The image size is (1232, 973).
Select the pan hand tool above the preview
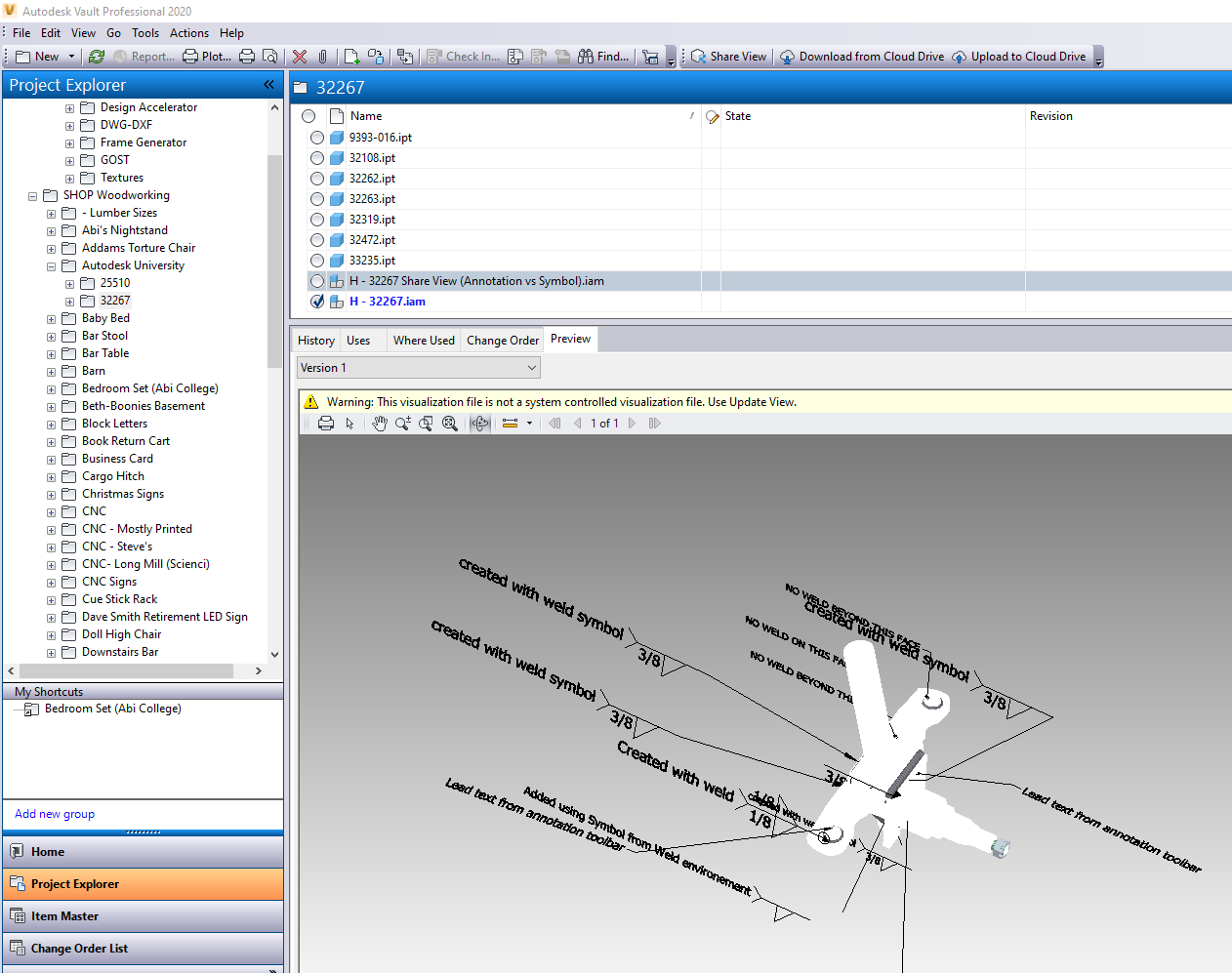coord(380,423)
